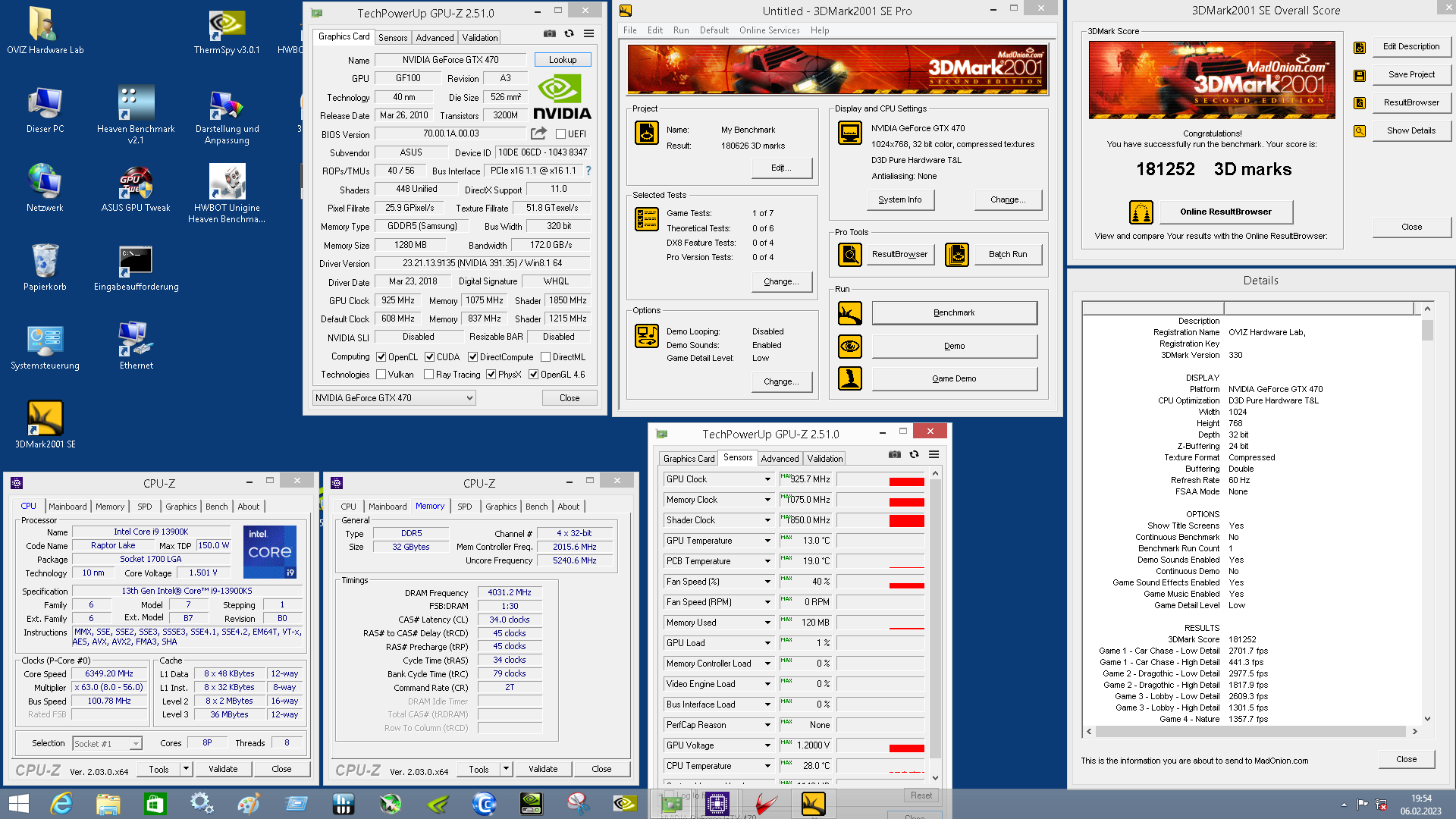Screen dimensions: 1456x819
Task: Expand the GPU Voltage sensor dropdown
Action: click(767, 745)
